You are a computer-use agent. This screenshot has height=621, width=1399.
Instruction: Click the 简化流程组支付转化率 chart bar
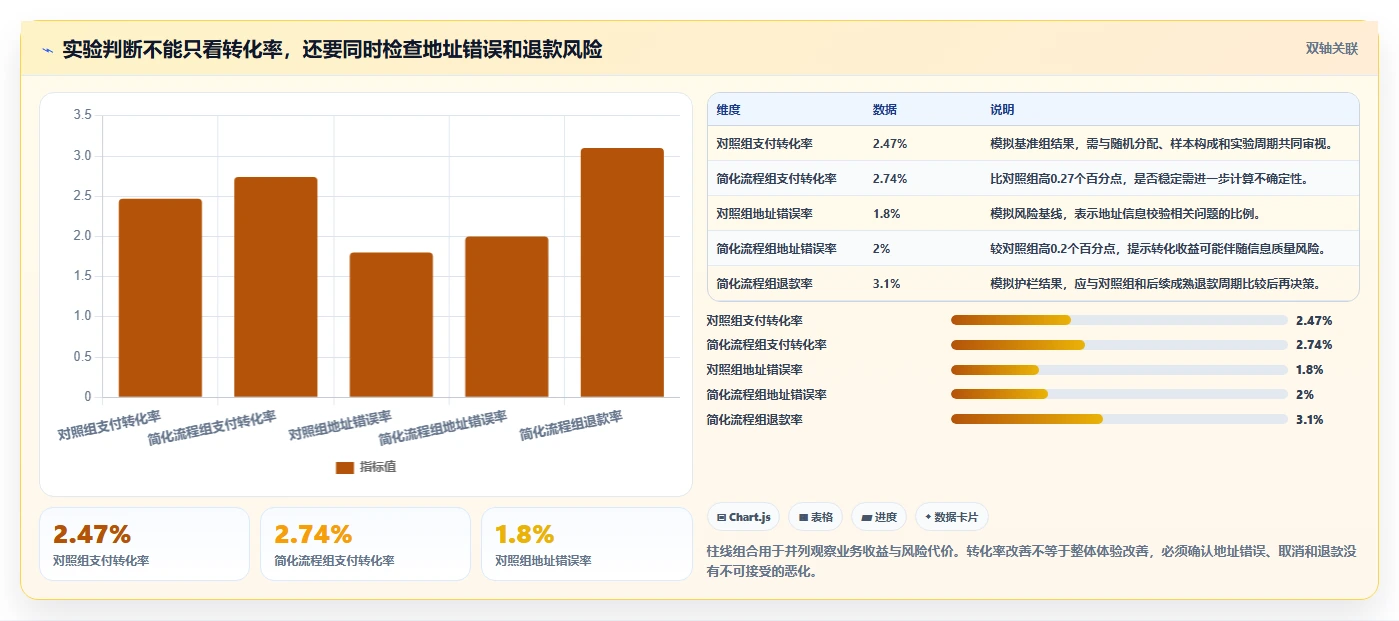tap(276, 287)
